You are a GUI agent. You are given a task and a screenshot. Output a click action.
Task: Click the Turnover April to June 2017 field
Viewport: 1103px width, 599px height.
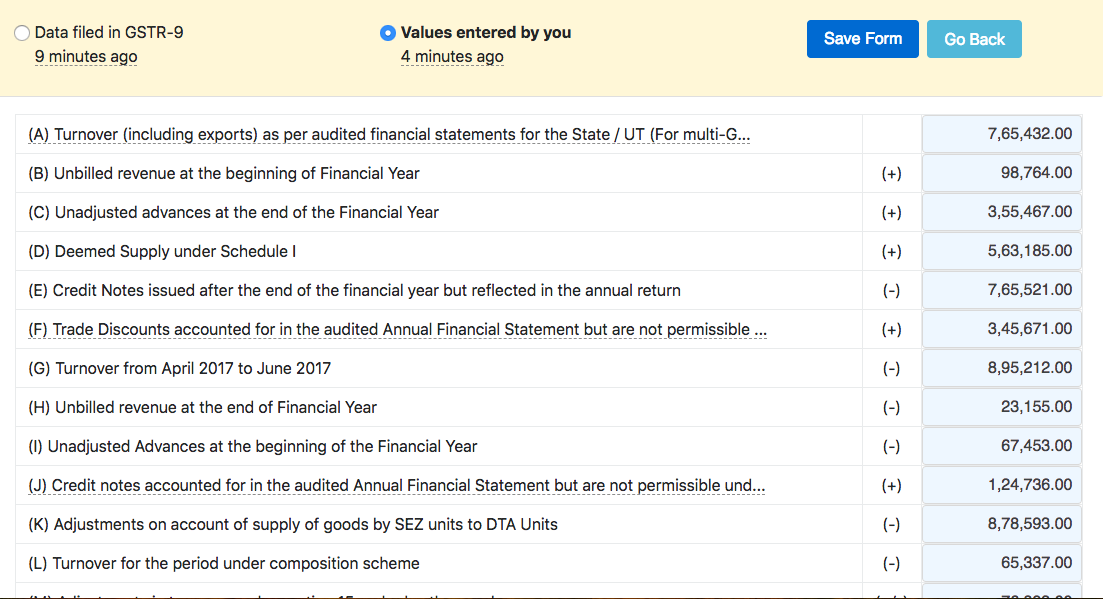(1000, 368)
